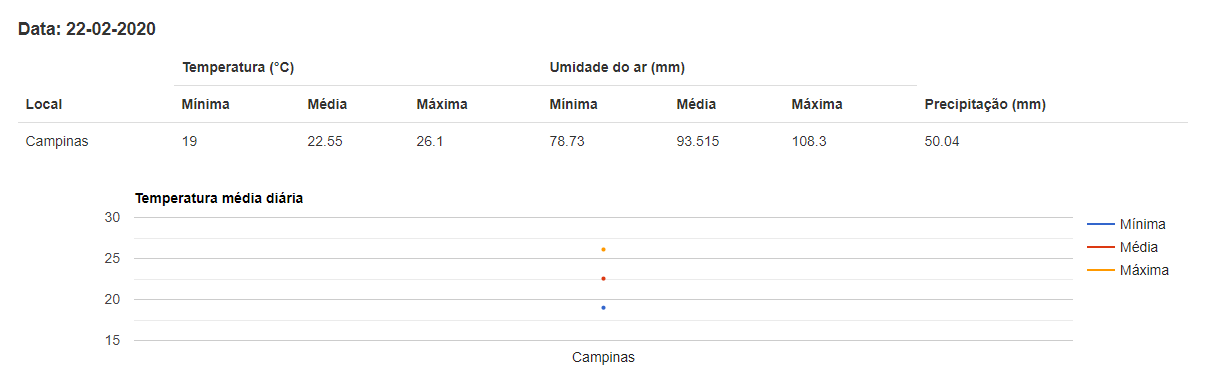Click the temperature Média value 22.55
The height and width of the screenshot is (367, 1210).
tap(325, 141)
